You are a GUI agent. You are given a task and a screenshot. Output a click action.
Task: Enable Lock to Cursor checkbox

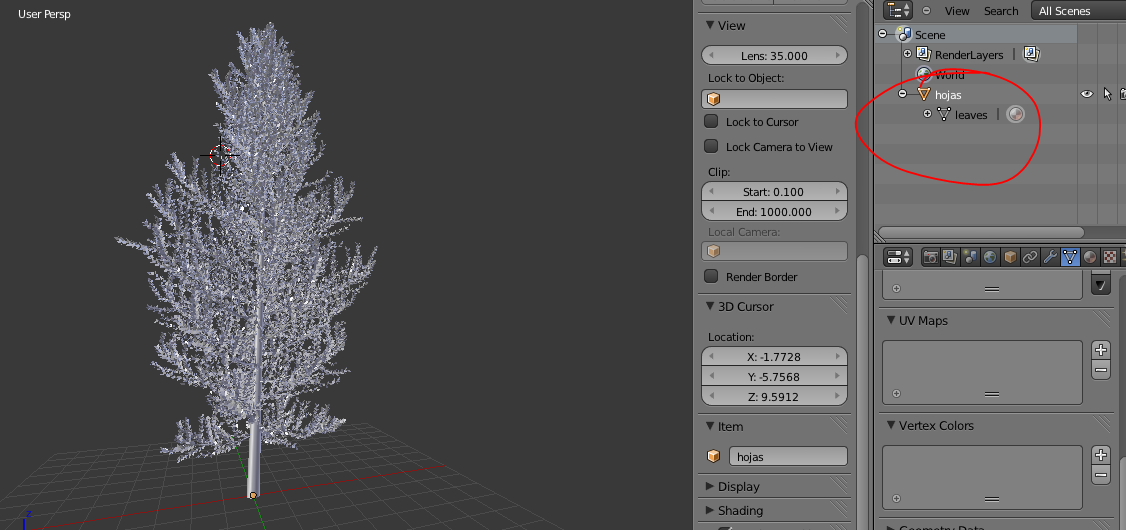(711, 121)
